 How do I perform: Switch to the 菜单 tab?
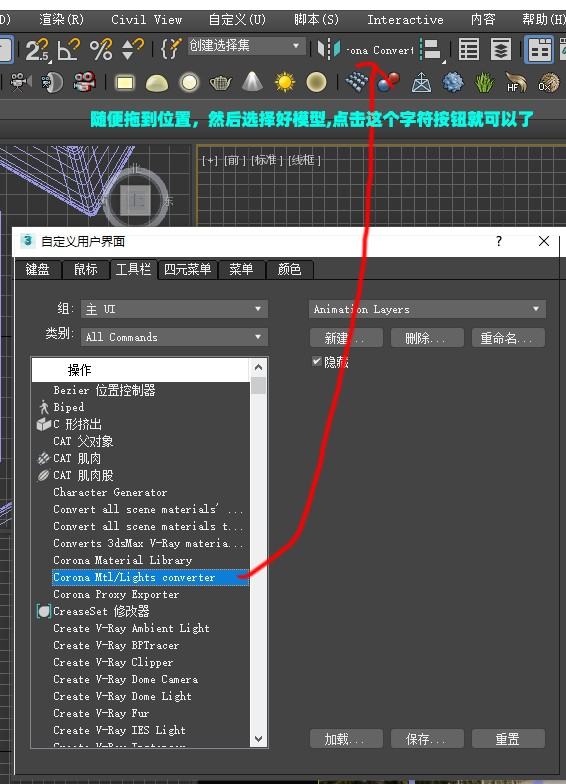pos(241,270)
